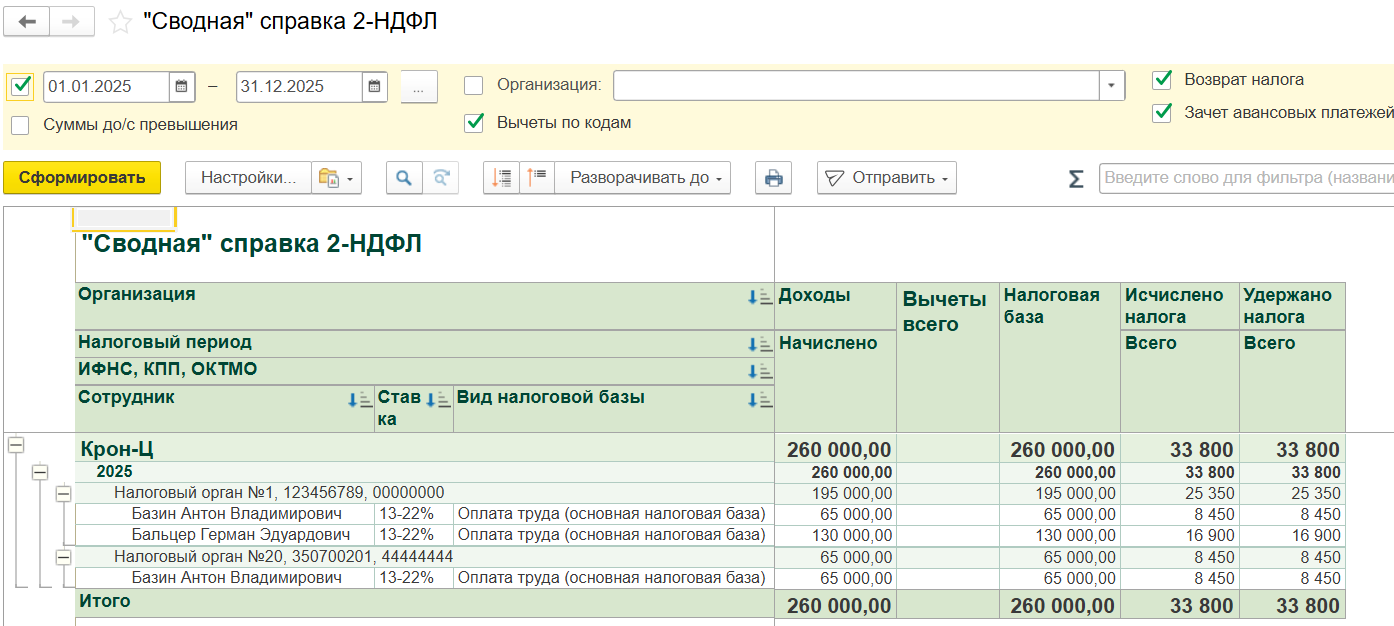Disable the period checkbox
Screen dimensions: 1394x626
pyautogui.click(x=20, y=86)
